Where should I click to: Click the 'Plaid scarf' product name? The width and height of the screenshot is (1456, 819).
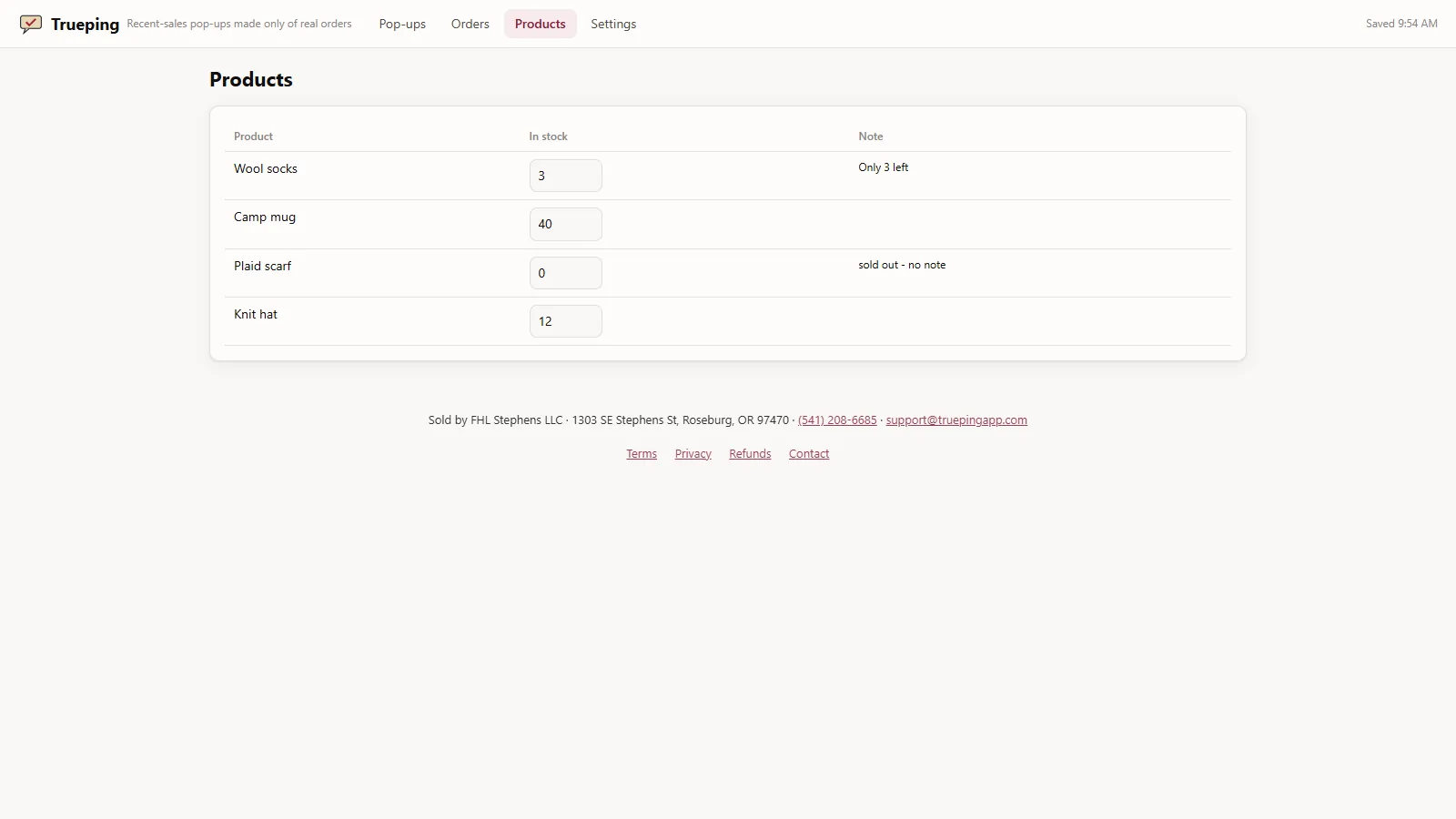click(263, 266)
